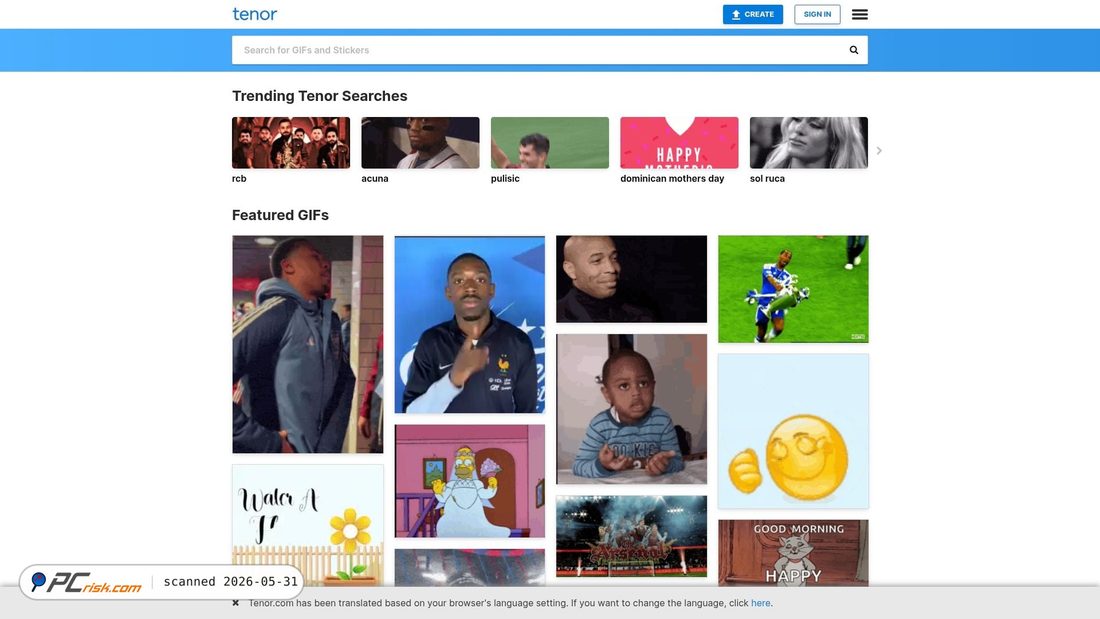Screen dimensions: 1100x619
Task: Open the blue-kit footballer sliding GIF
Action: click(x=793, y=289)
